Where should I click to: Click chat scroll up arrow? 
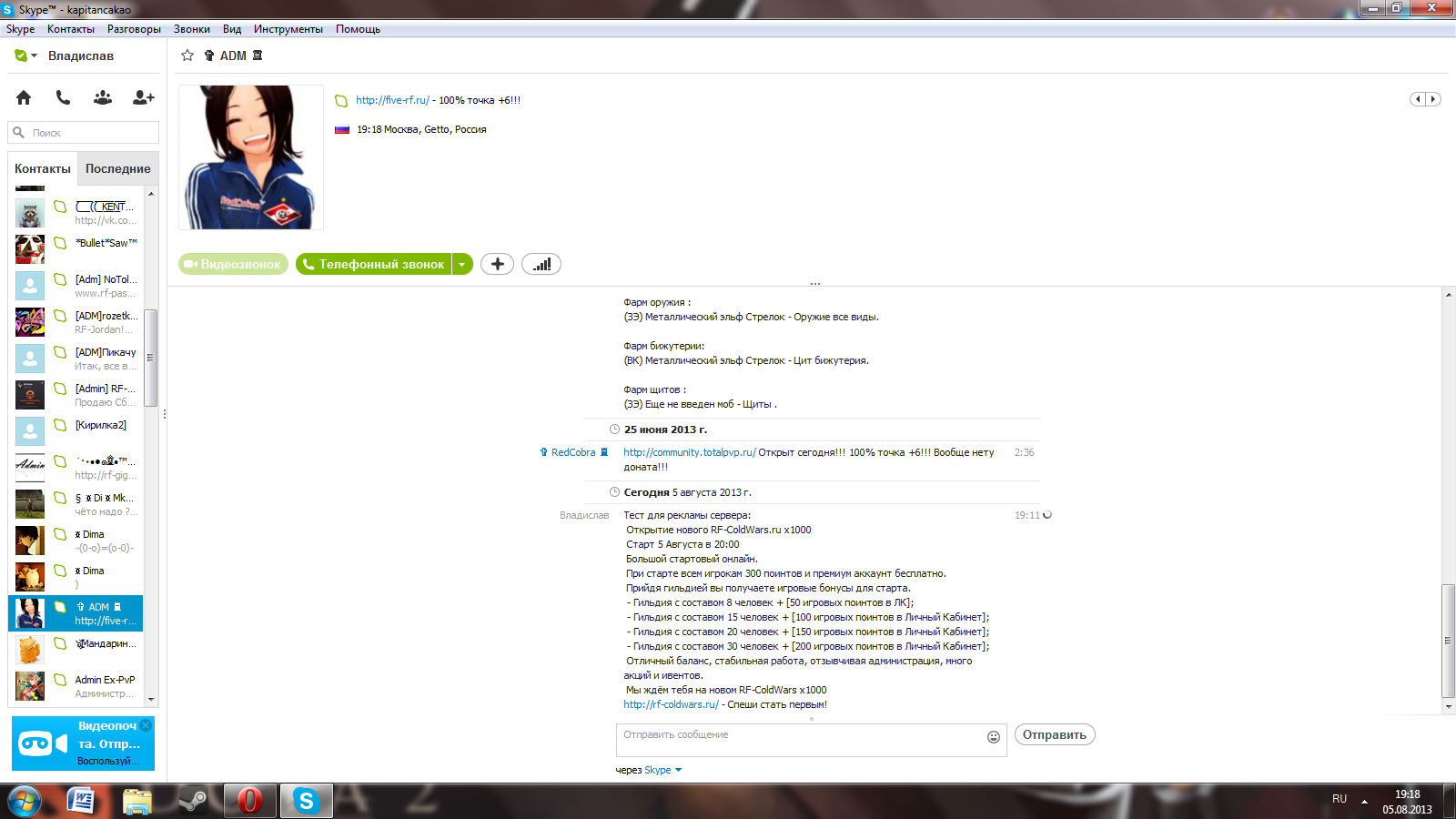[x=1449, y=295]
